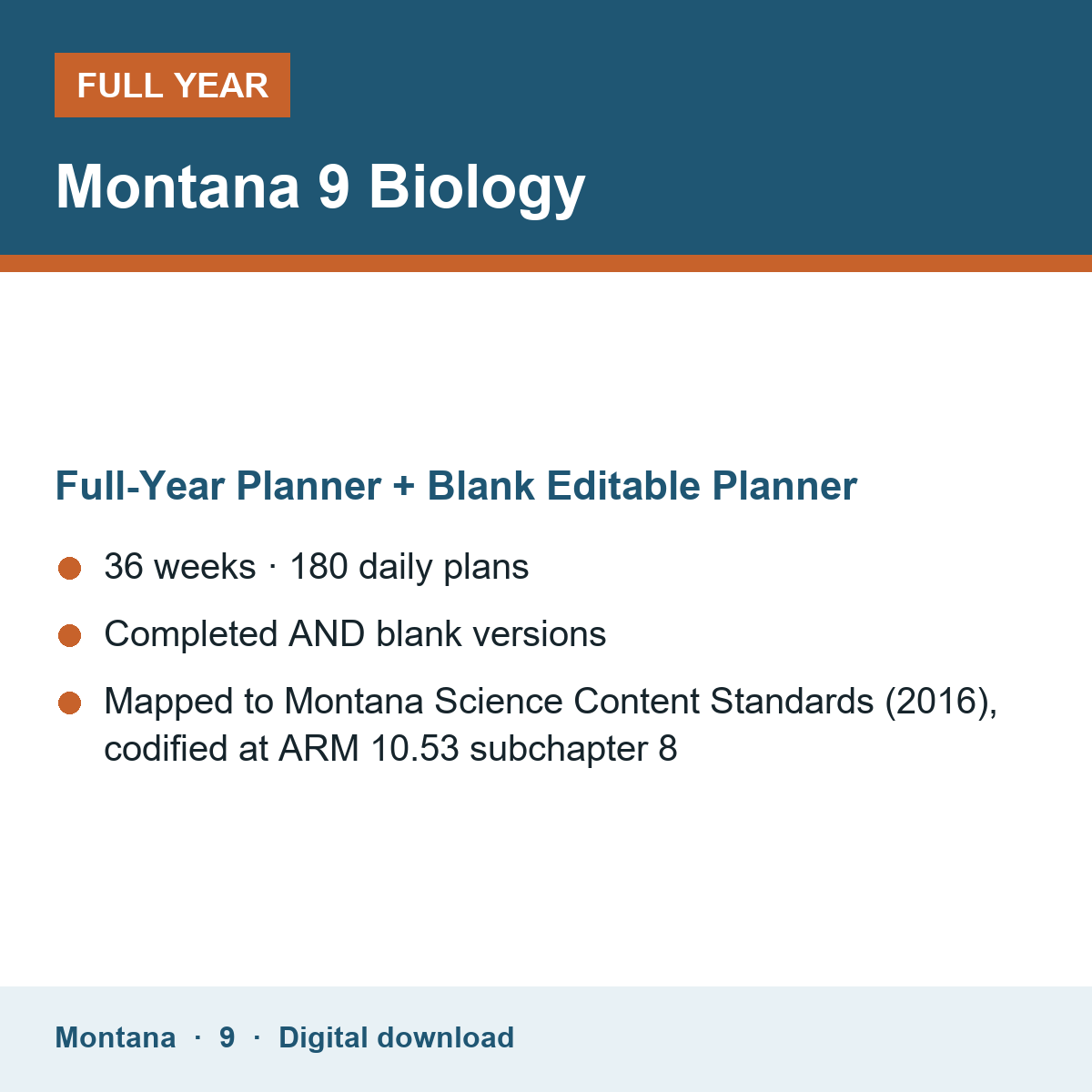Viewport: 1092px width, 1092px height.
Task: Click the first dot separator in the footer
Action: (197, 1037)
